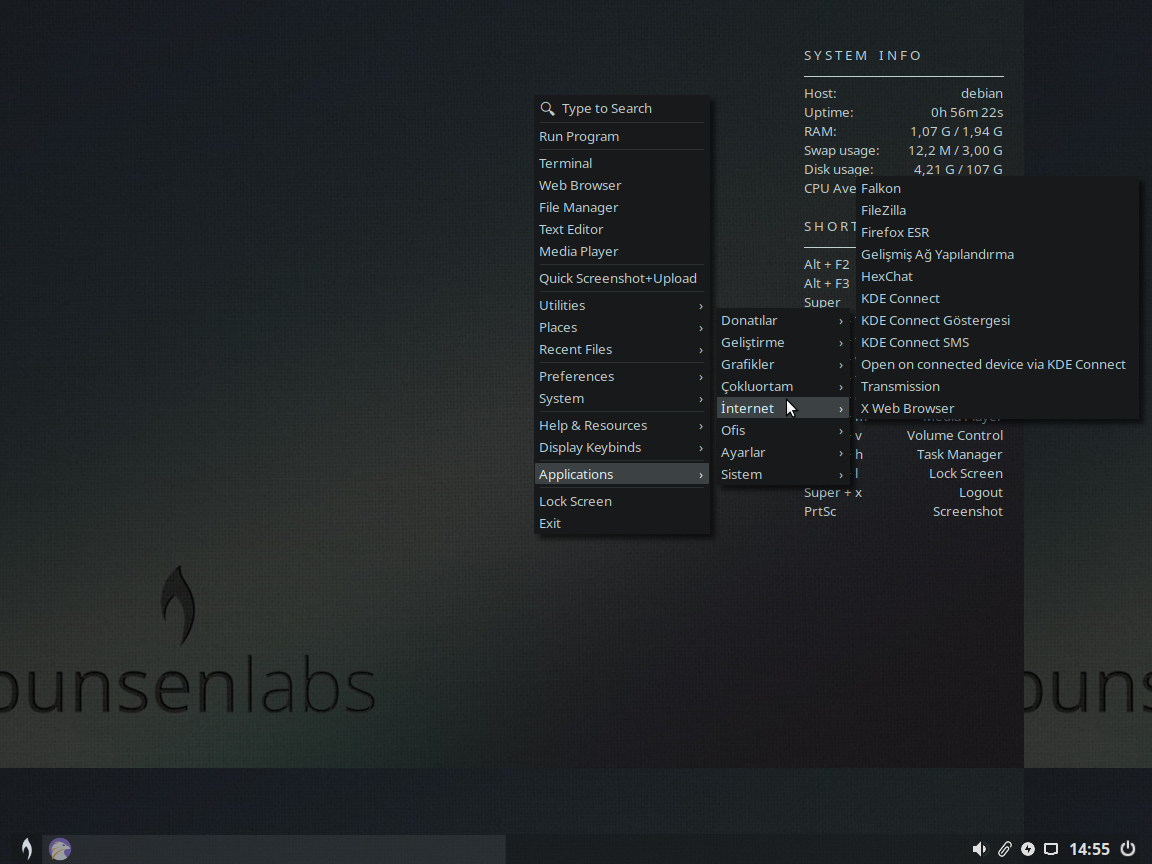Open the Applications submenu
The width and height of the screenshot is (1152, 864).
622,475
